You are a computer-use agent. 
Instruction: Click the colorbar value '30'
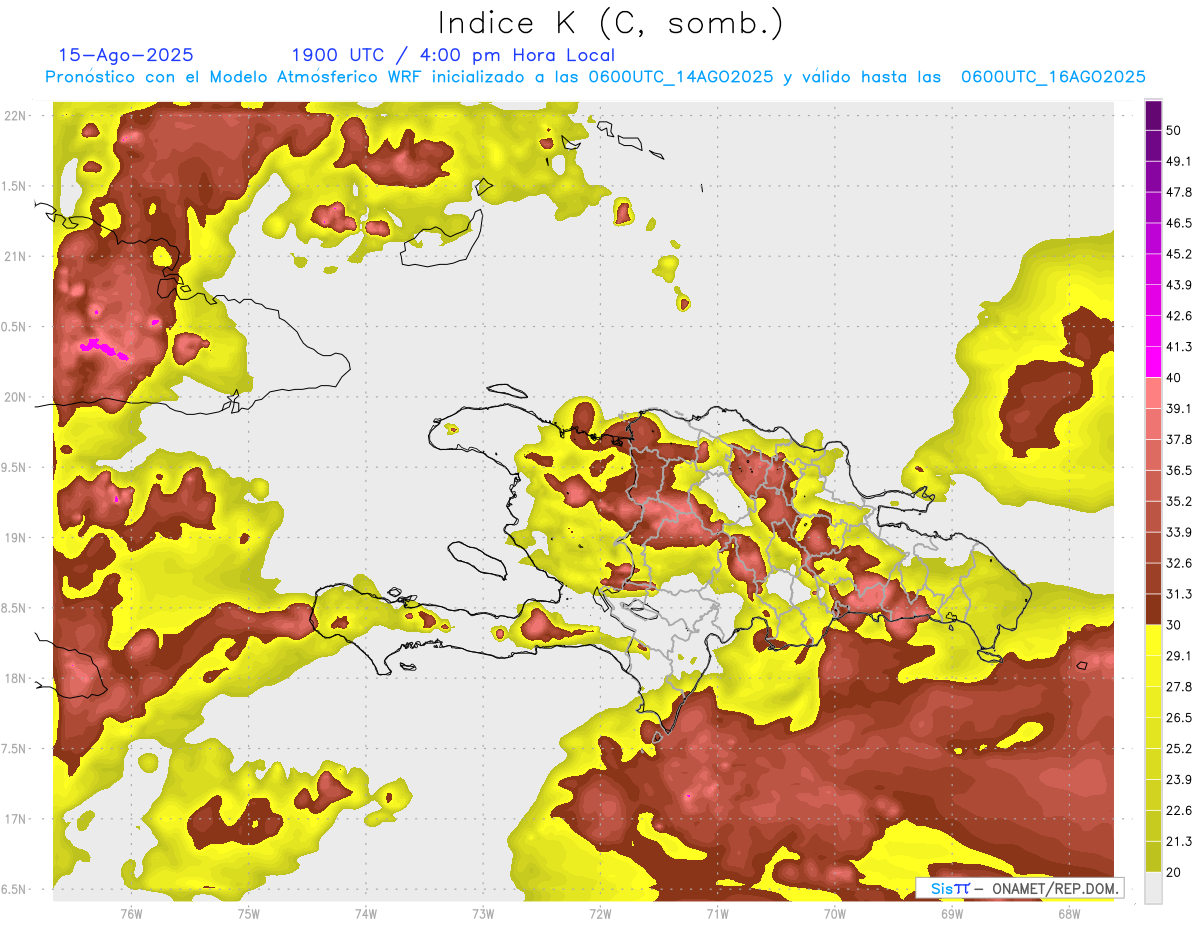[x=1174, y=625]
